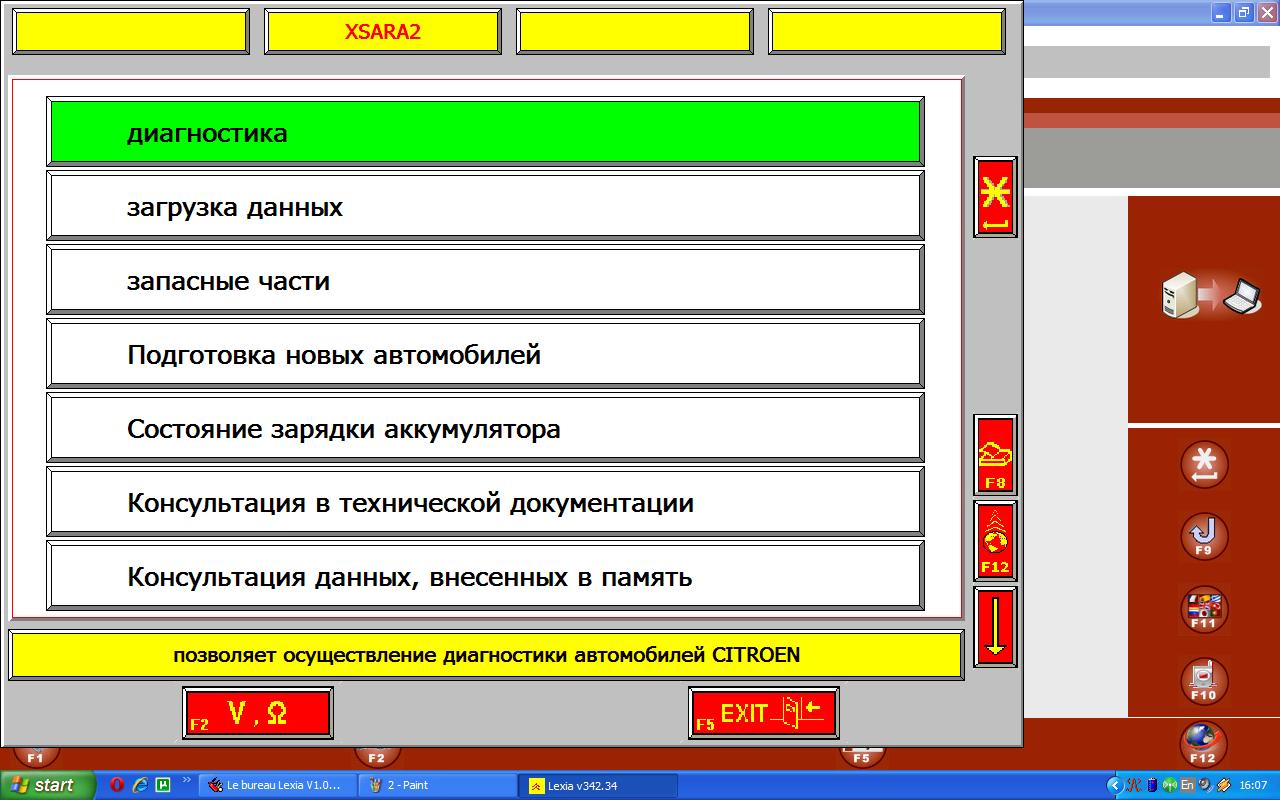Click the F5 EXIT button
The width and height of the screenshot is (1280, 800).
click(764, 713)
